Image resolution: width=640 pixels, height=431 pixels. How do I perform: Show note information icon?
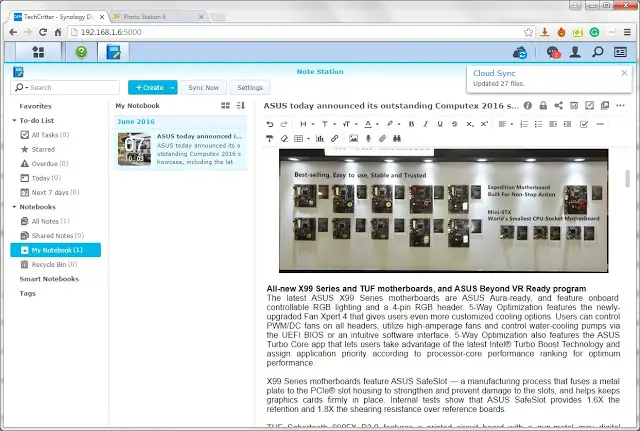(x=528, y=106)
